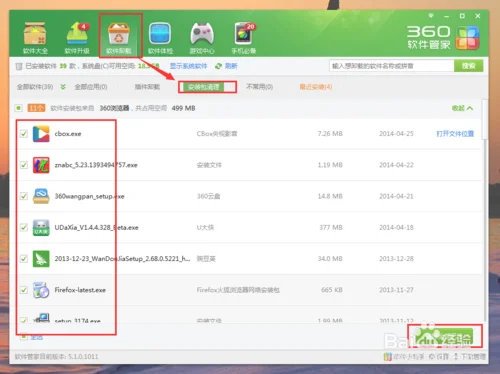Click the znabc installer icon
Viewport: 500px width, 374px height.
click(x=41, y=165)
